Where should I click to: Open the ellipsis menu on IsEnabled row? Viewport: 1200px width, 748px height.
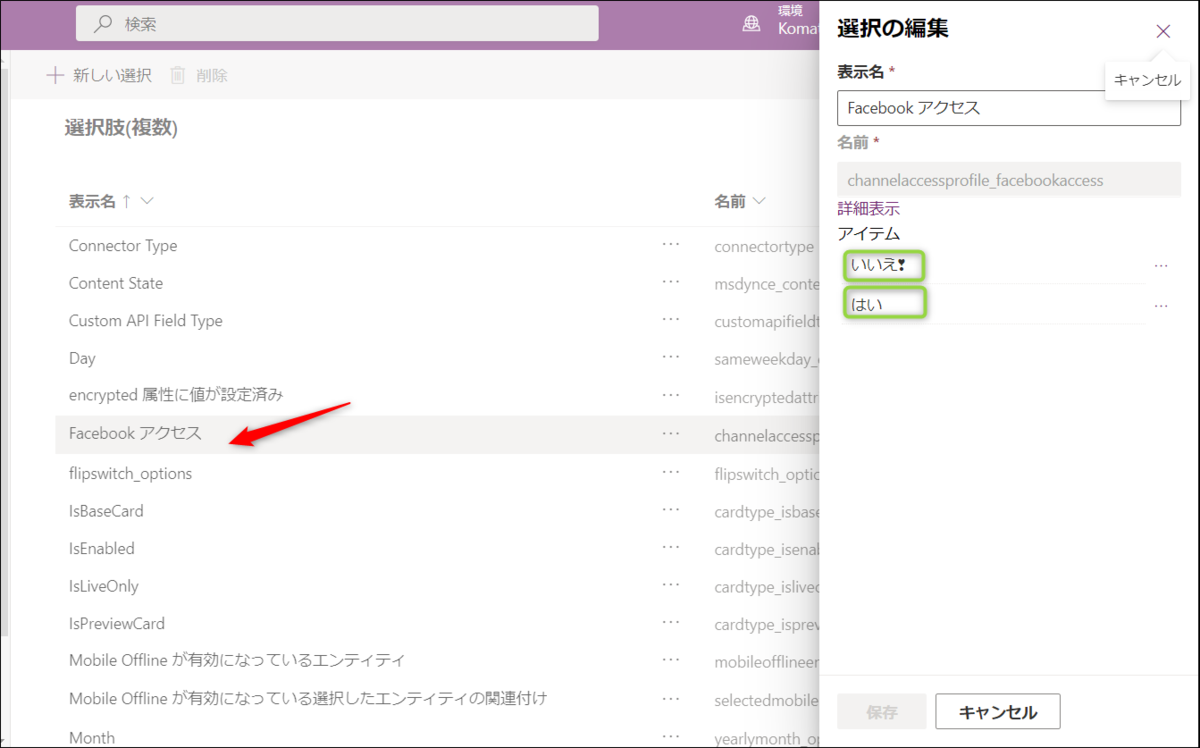[x=671, y=548]
